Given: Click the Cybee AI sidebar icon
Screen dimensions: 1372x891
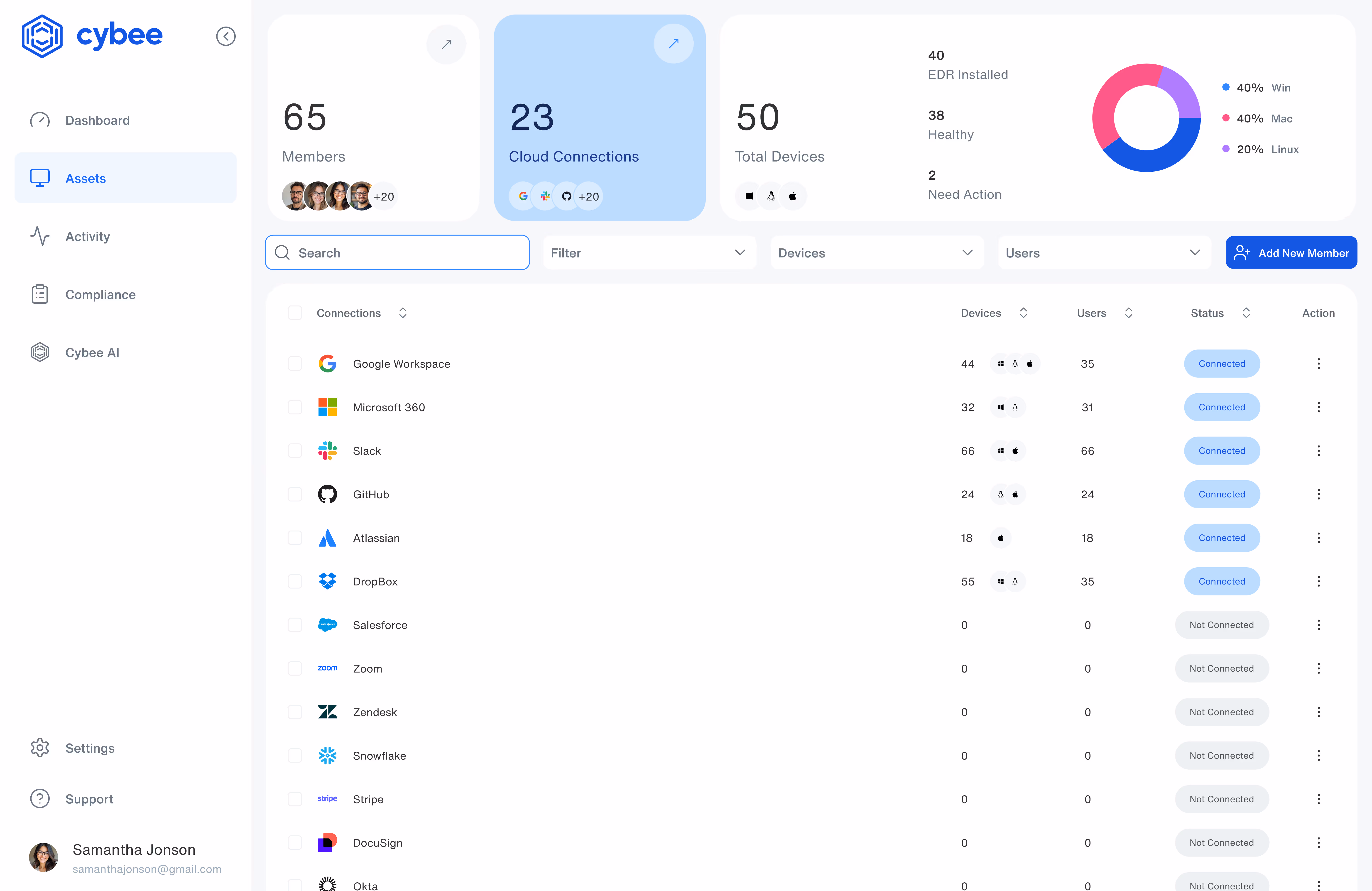Looking at the screenshot, I should coord(40,352).
